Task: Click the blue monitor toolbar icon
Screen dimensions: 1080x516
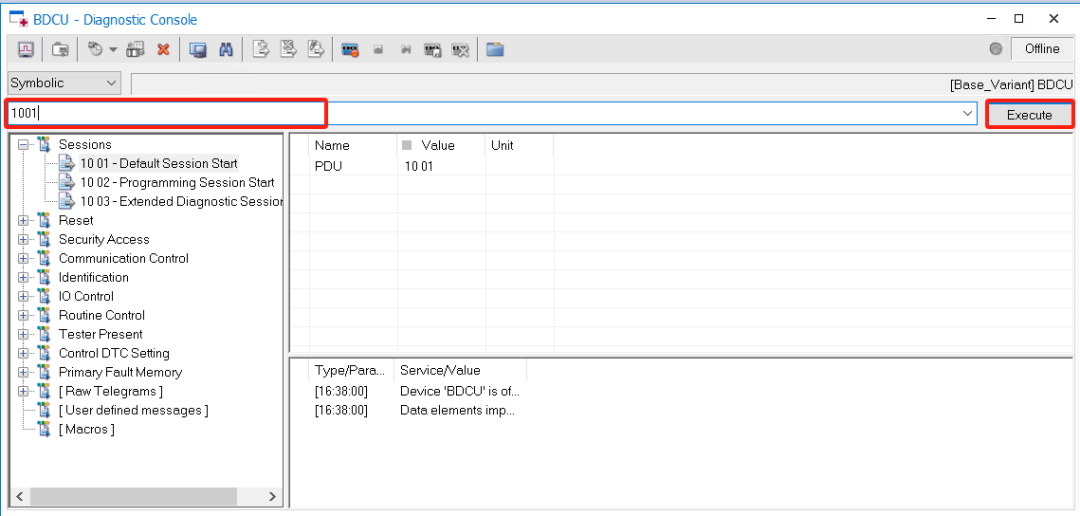Action: [198, 50]
